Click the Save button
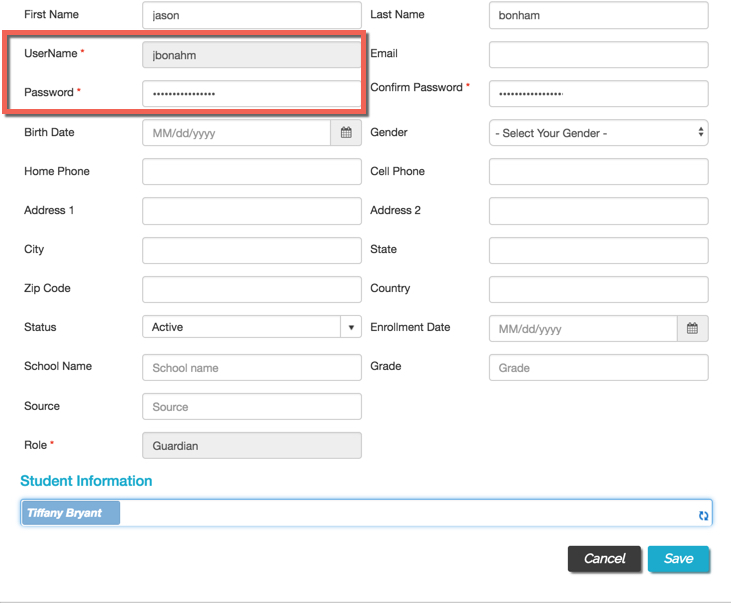Image resolution: width=731 pixels, height=603 pixels. (678, 558)
